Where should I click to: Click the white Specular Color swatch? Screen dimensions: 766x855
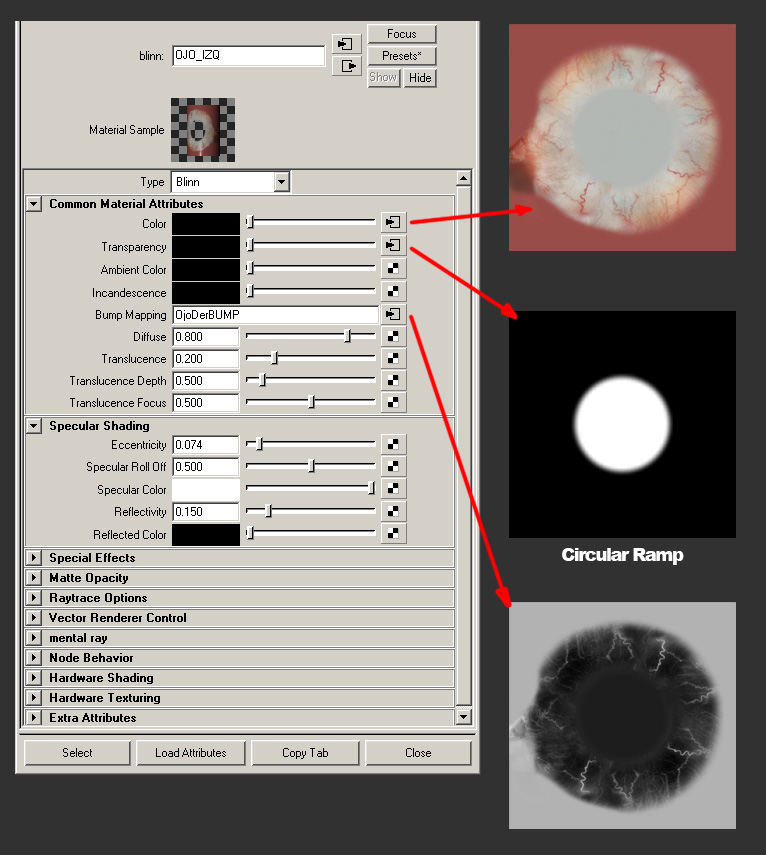(206, 490)
